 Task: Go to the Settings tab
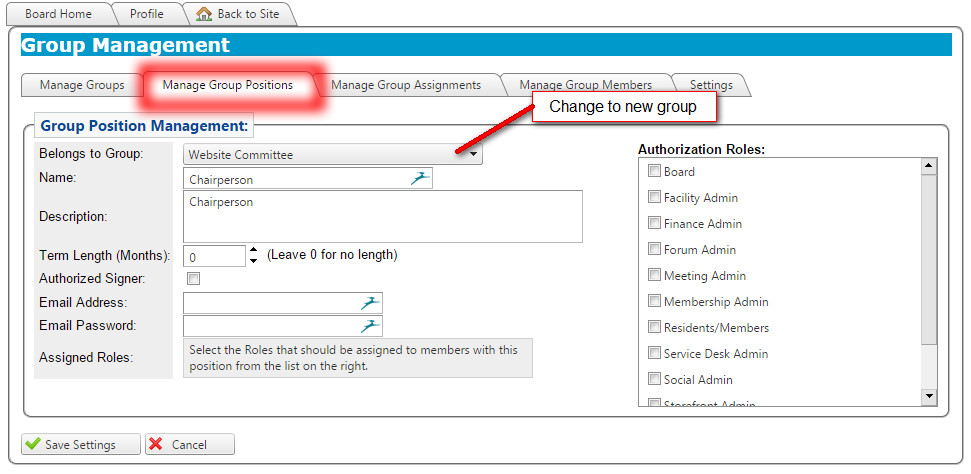pos(711,85)
